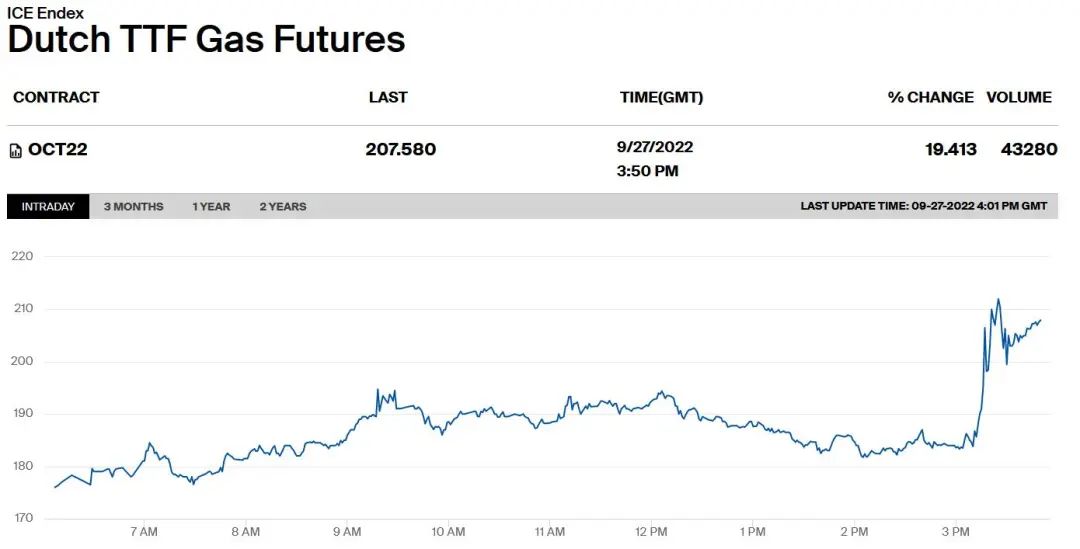Click the TIME(GMT) column header
Viewport: 1080px width, 549px height.
click(x=661, y=97)
